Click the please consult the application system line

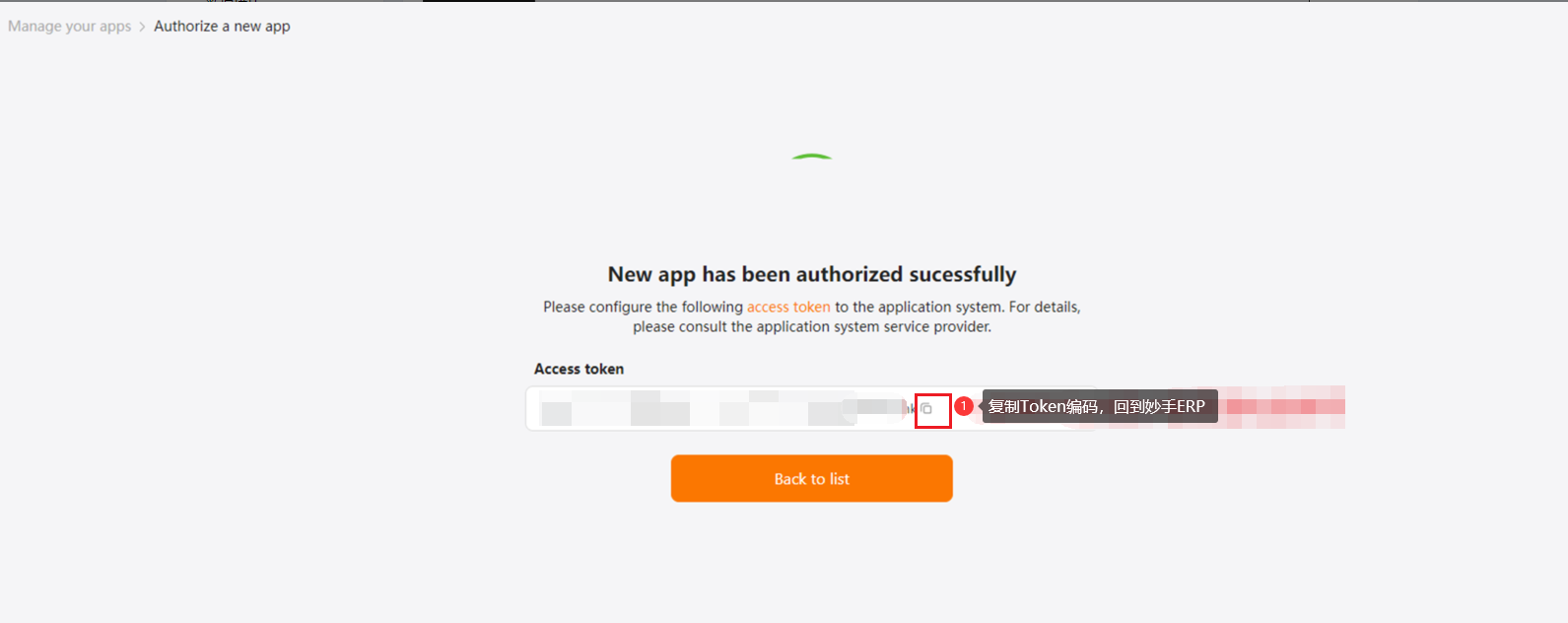point(812,326)
